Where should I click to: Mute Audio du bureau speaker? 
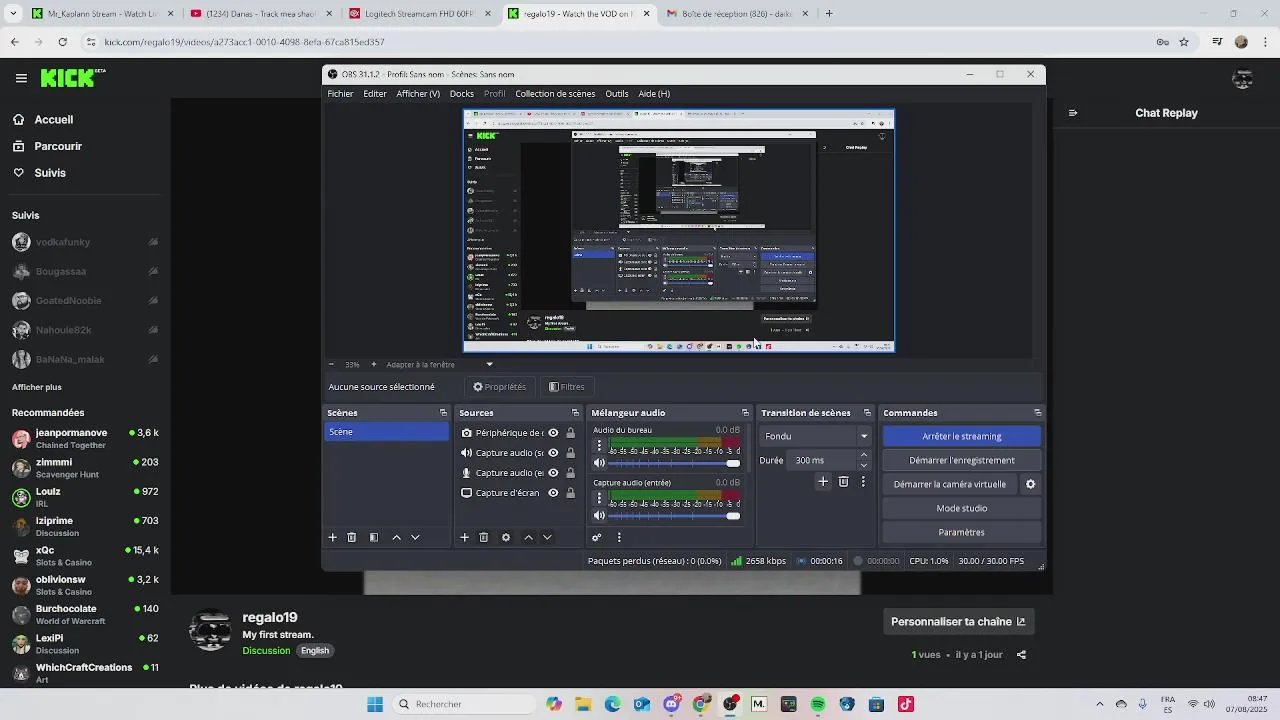(599, 463)
